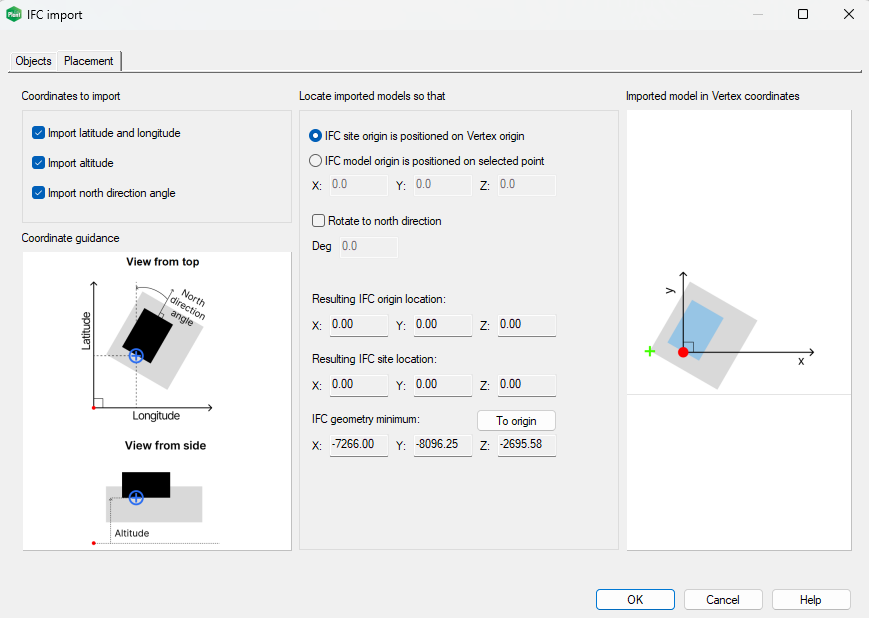Screen dimensions: 869x618
Task: Toggle Import north direction angle checkbox
Action: [39, 193]
